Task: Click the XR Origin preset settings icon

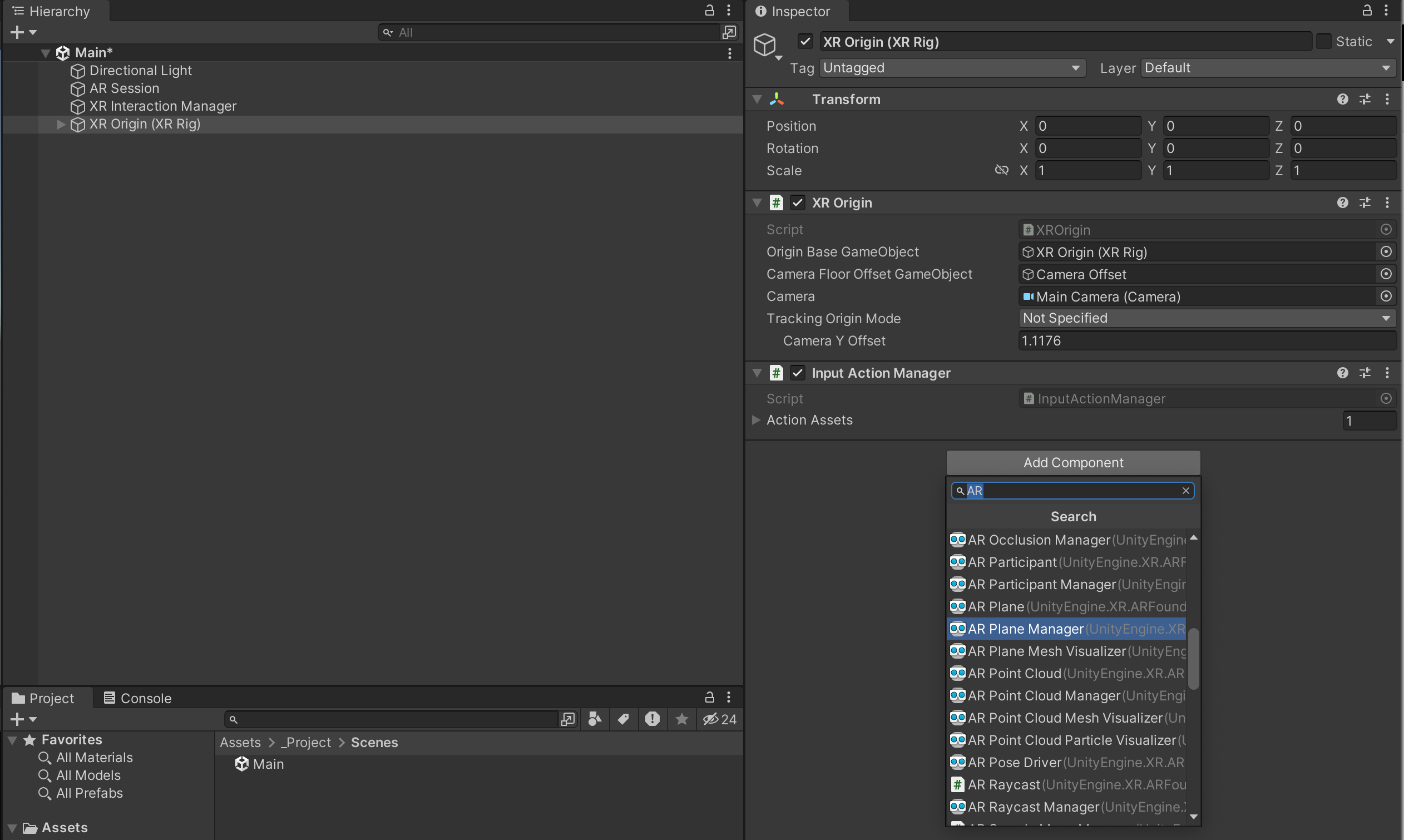Action: (x=1365, y=202)
